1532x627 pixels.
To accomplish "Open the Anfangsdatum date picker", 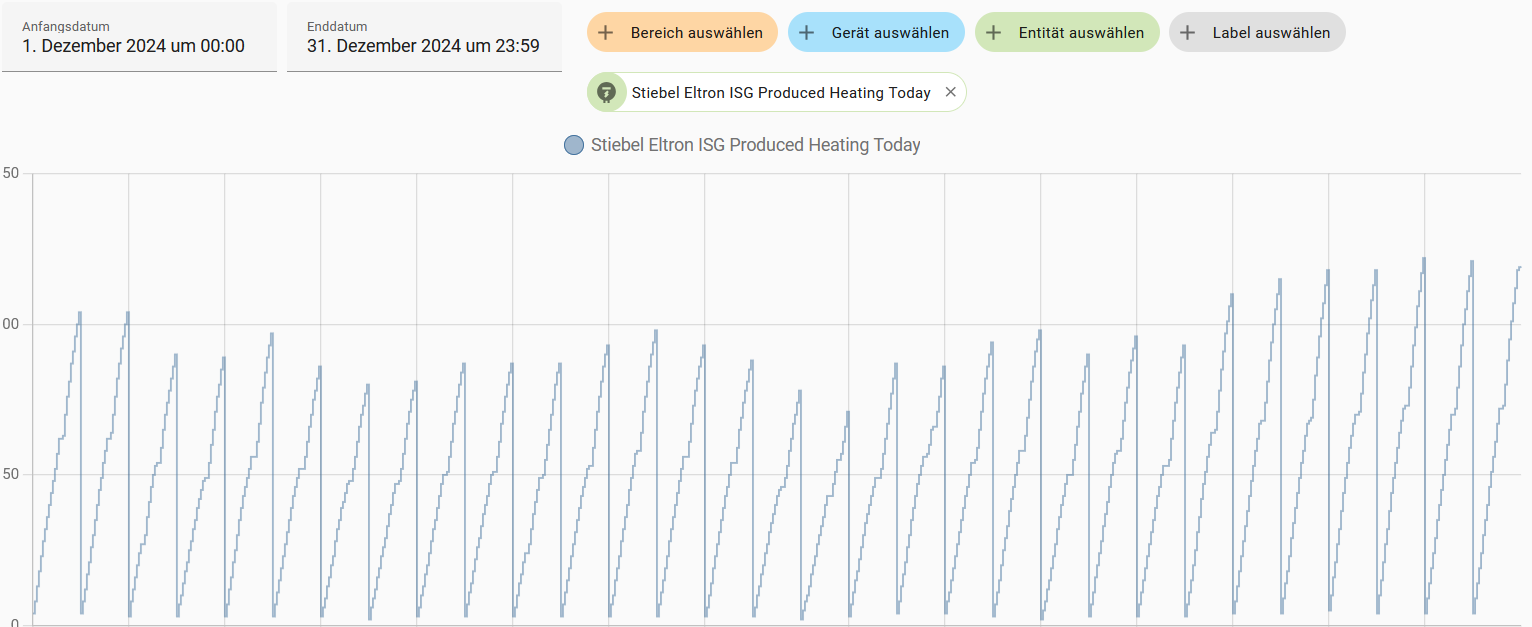I will 139,37.
